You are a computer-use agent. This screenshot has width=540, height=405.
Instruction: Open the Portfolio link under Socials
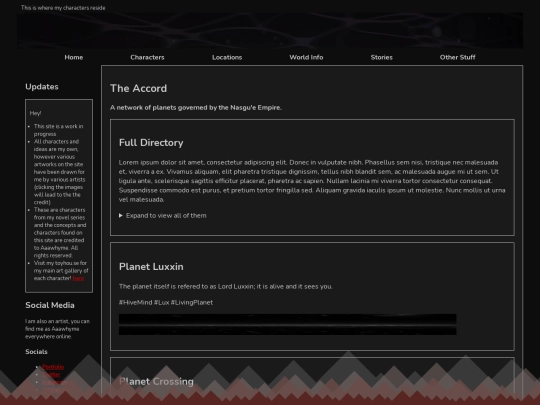[53, 367]
